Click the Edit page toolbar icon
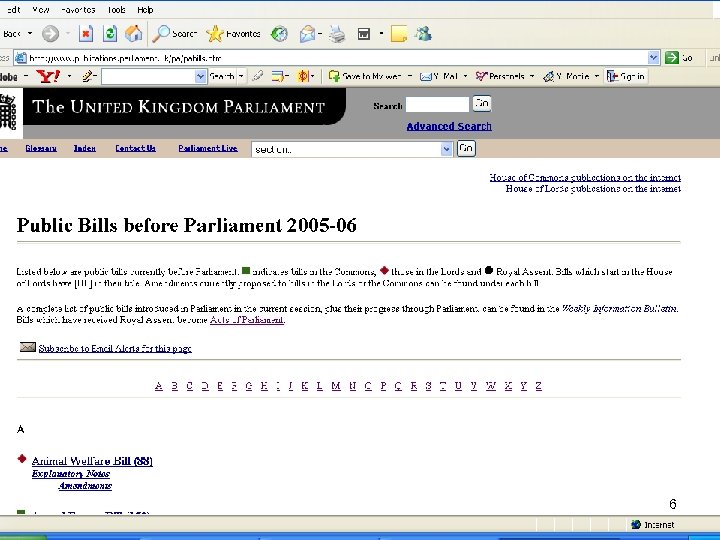 [x=364, y=34]
